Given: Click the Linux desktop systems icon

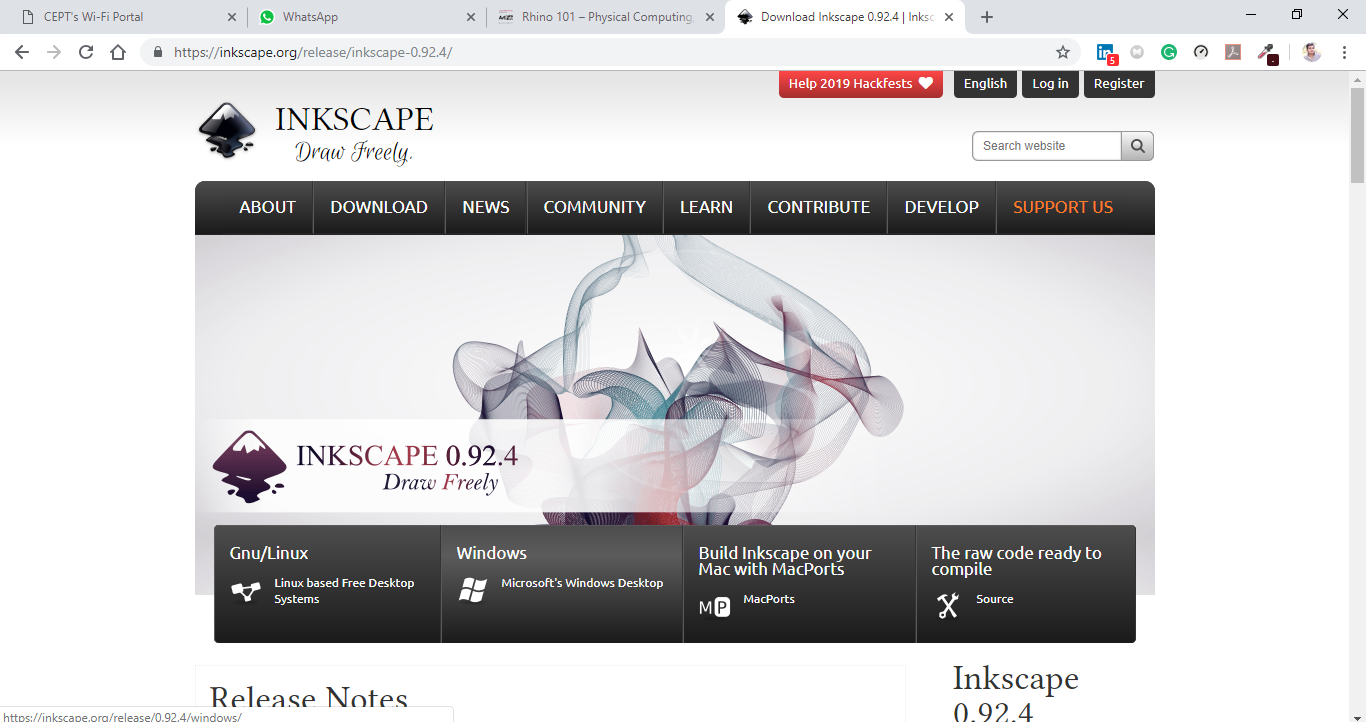Looking at the screenshot, I should tap(246, 591).
